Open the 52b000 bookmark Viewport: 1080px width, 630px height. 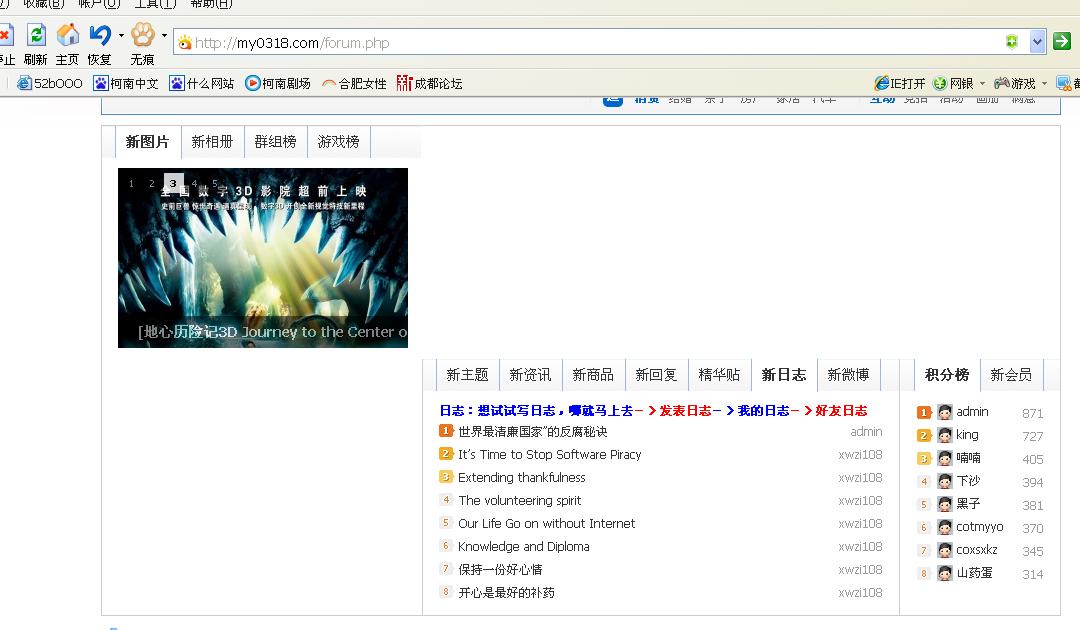(x=50, y=83)
